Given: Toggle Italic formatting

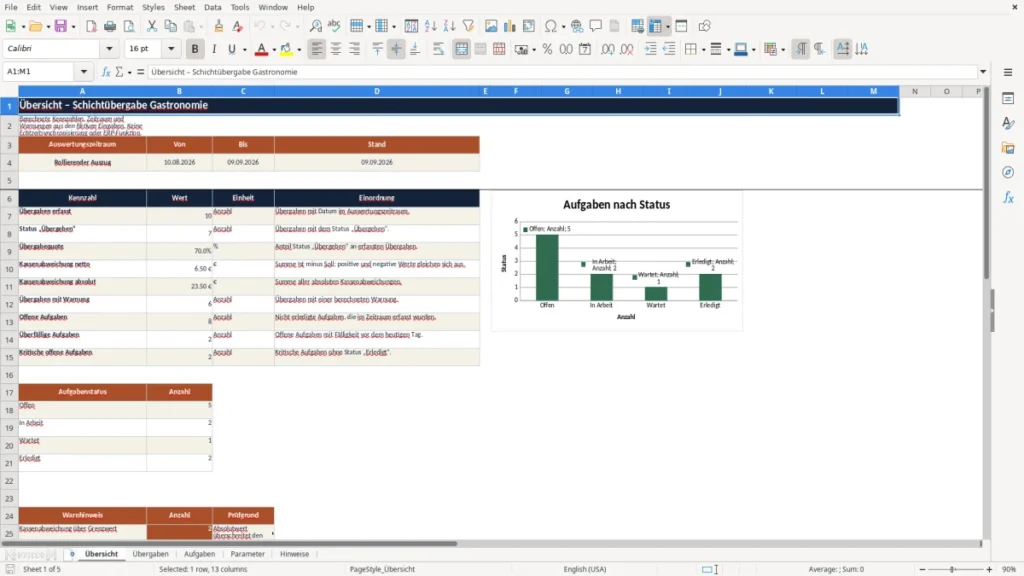Looking at the screenshot, I should [214, 49].
